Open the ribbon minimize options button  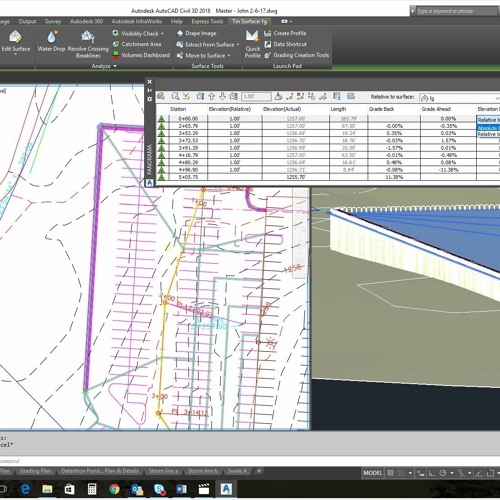286,21
